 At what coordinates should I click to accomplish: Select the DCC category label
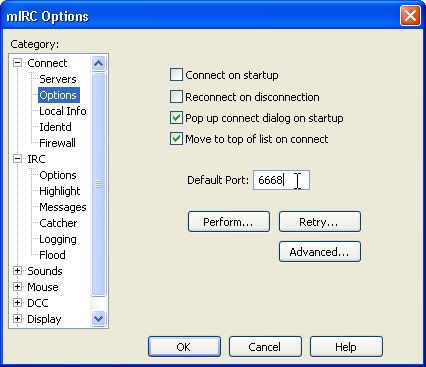point(38,303)
